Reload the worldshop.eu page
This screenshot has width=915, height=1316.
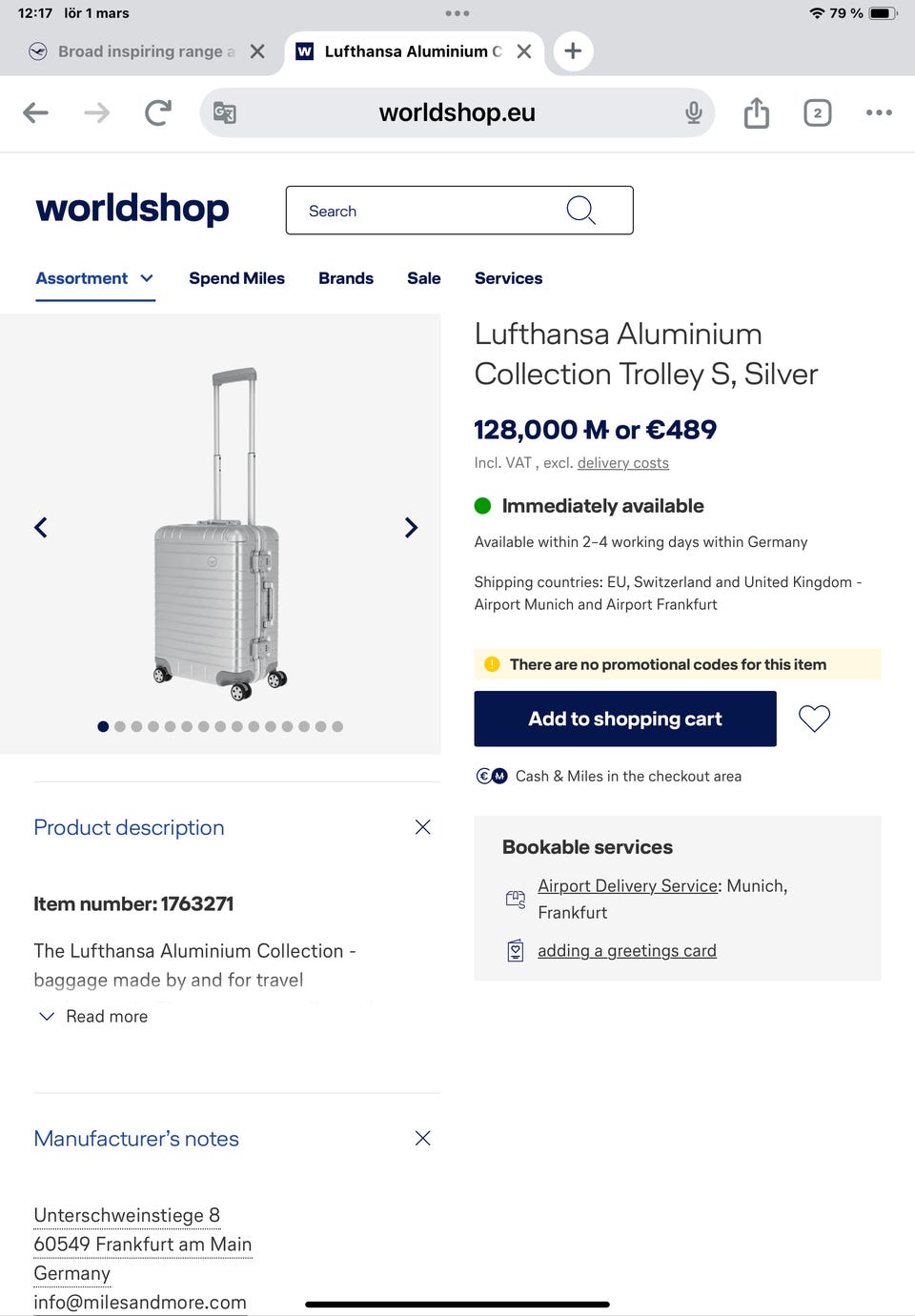click(x=158, y=112)
